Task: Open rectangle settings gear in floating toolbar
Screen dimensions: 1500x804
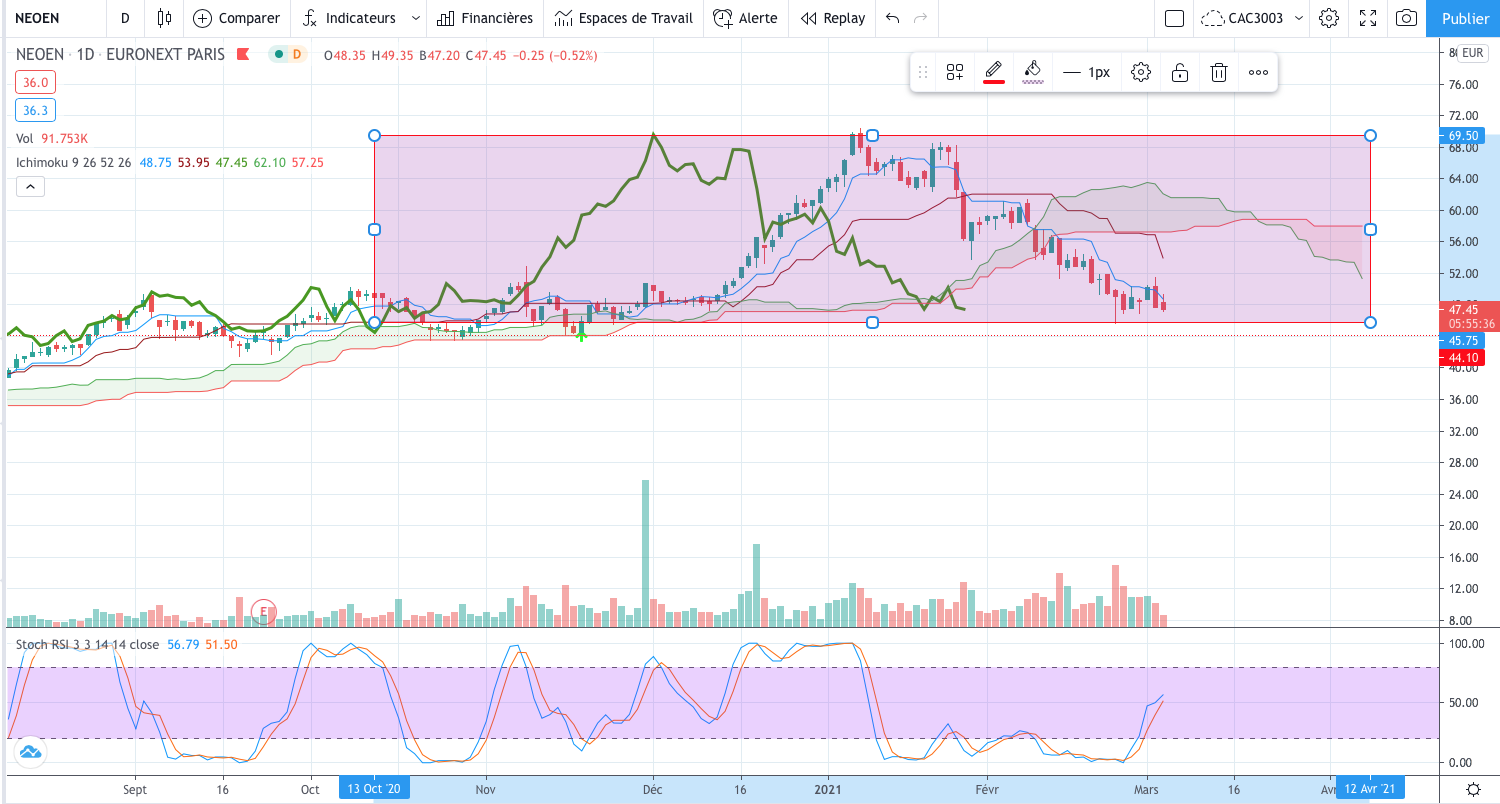Action: point(1141,72)
